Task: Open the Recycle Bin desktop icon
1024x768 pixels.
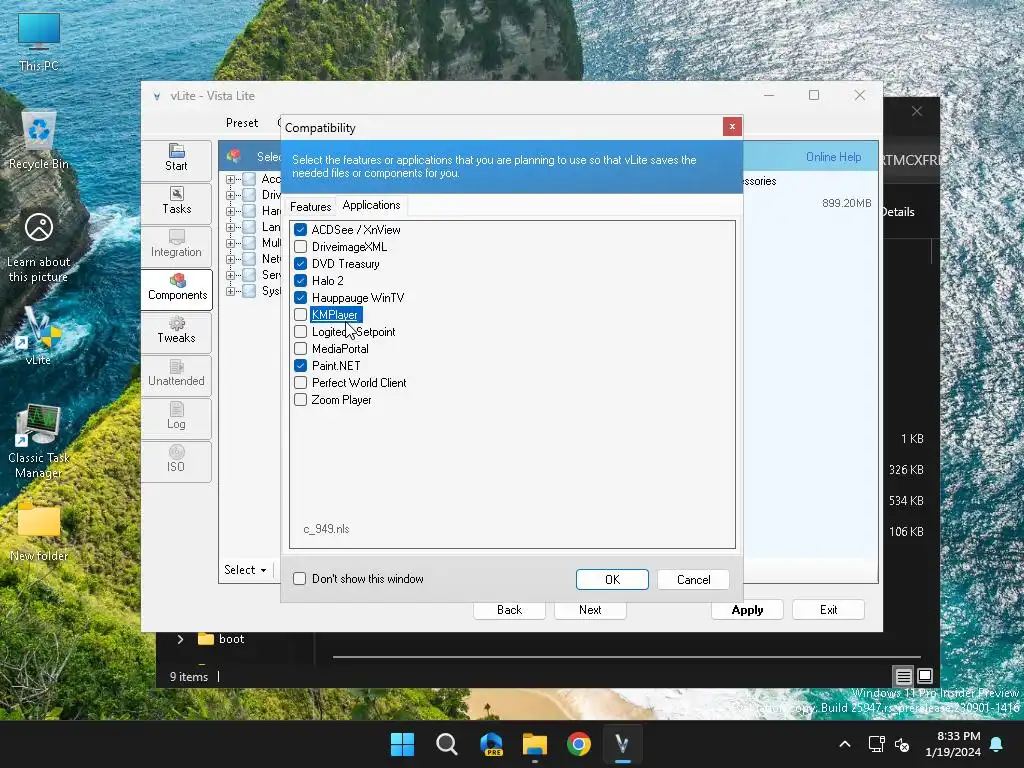Action: (x=39, y=139)
